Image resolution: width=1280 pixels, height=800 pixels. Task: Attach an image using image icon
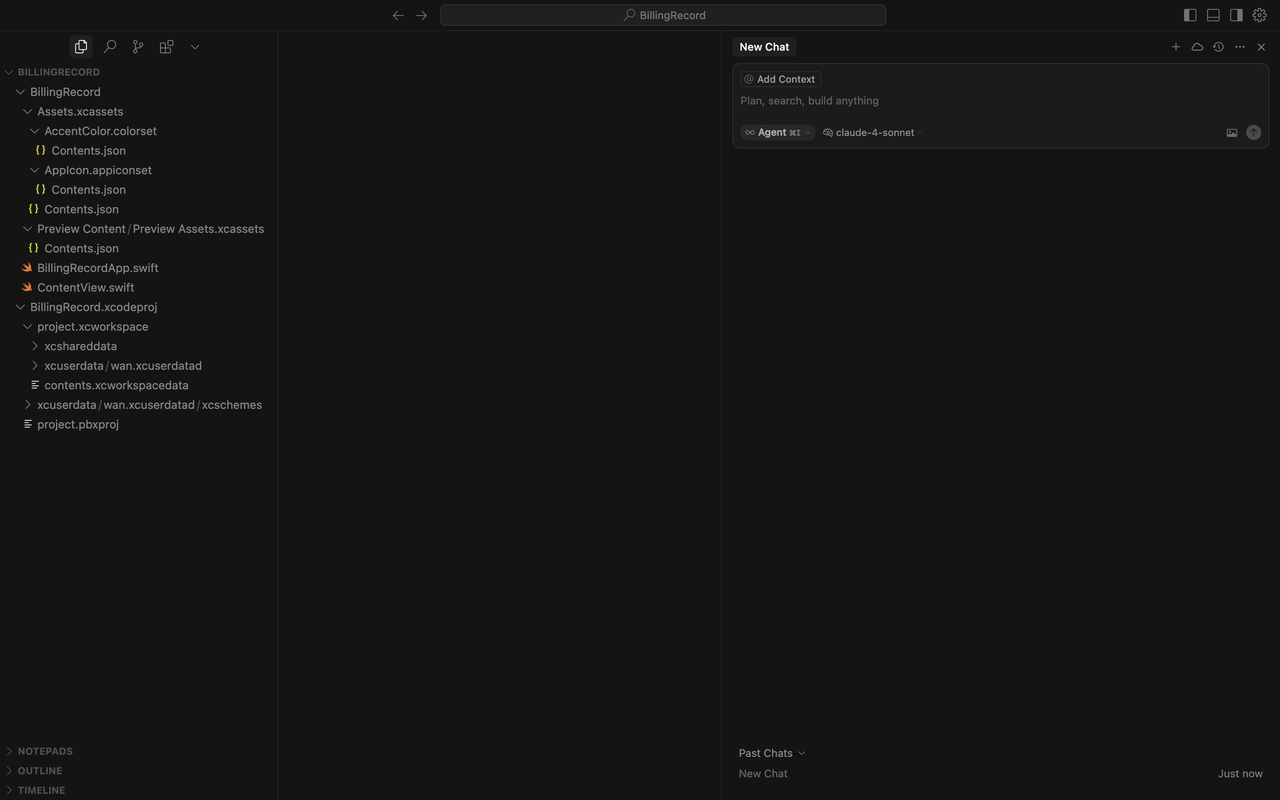(x=1232, y=132)
